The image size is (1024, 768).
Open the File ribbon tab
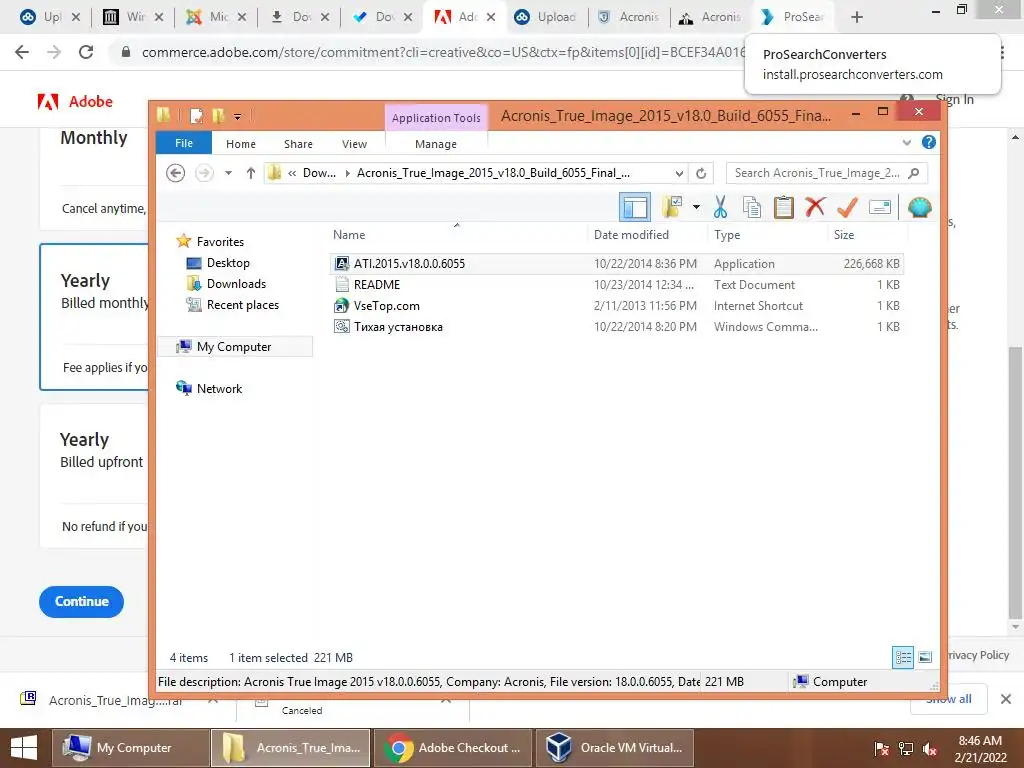184,143
